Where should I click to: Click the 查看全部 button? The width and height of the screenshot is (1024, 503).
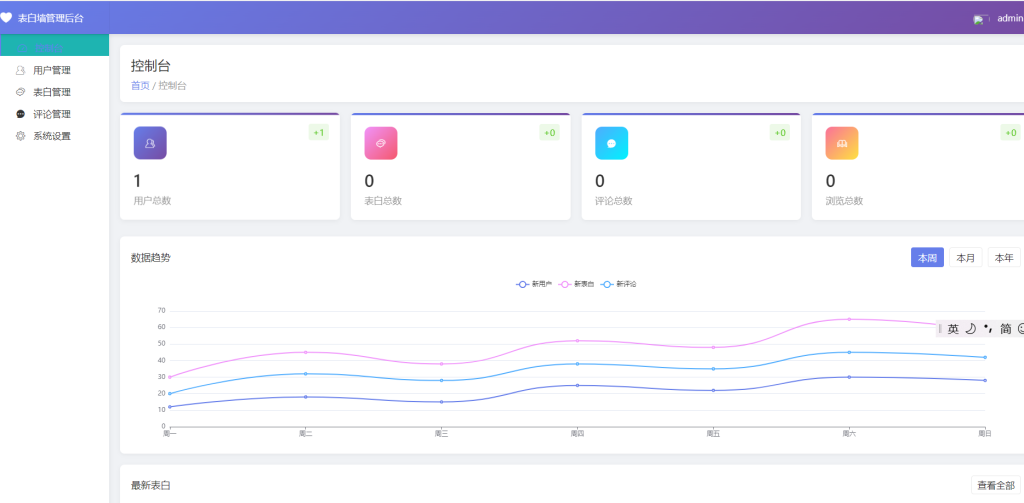pos(995,485)
